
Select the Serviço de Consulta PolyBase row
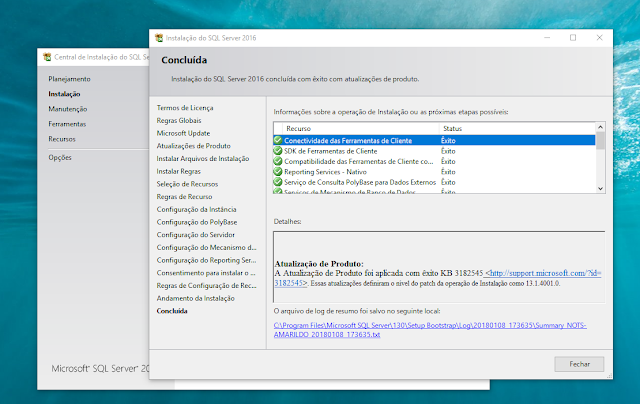point(434,182)
